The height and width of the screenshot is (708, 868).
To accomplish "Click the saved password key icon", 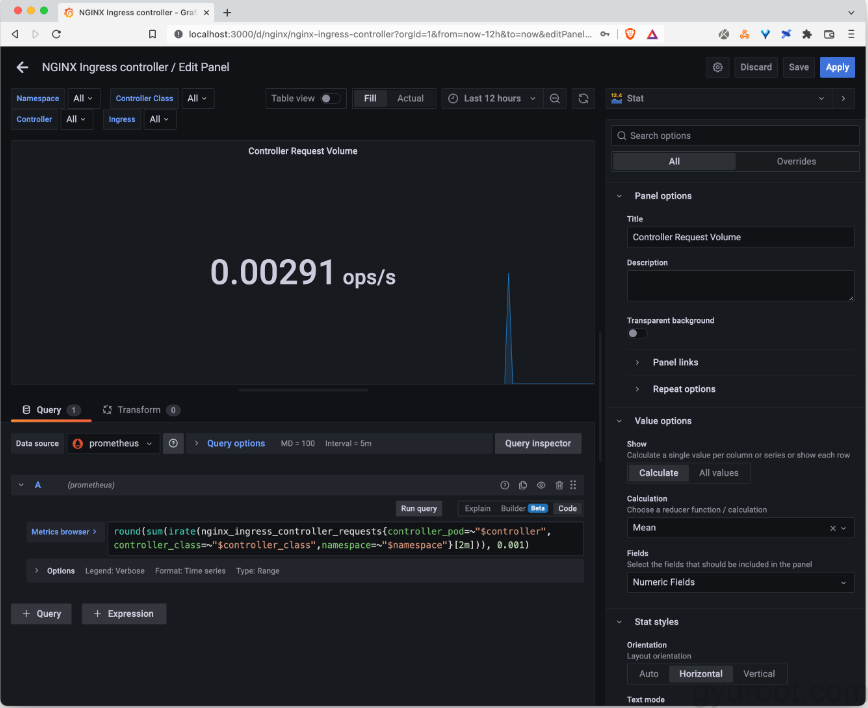I will (x=605, y=34).
